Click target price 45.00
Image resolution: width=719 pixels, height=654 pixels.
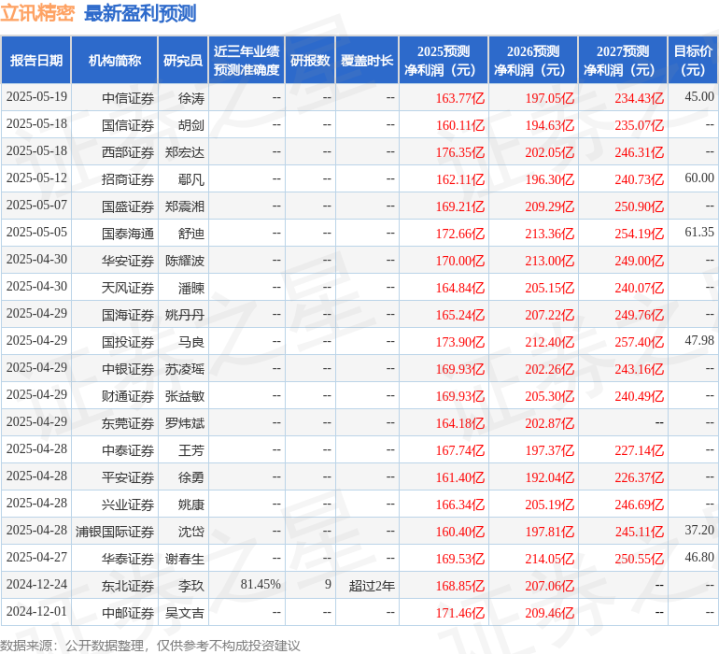[x=699, y=97]
